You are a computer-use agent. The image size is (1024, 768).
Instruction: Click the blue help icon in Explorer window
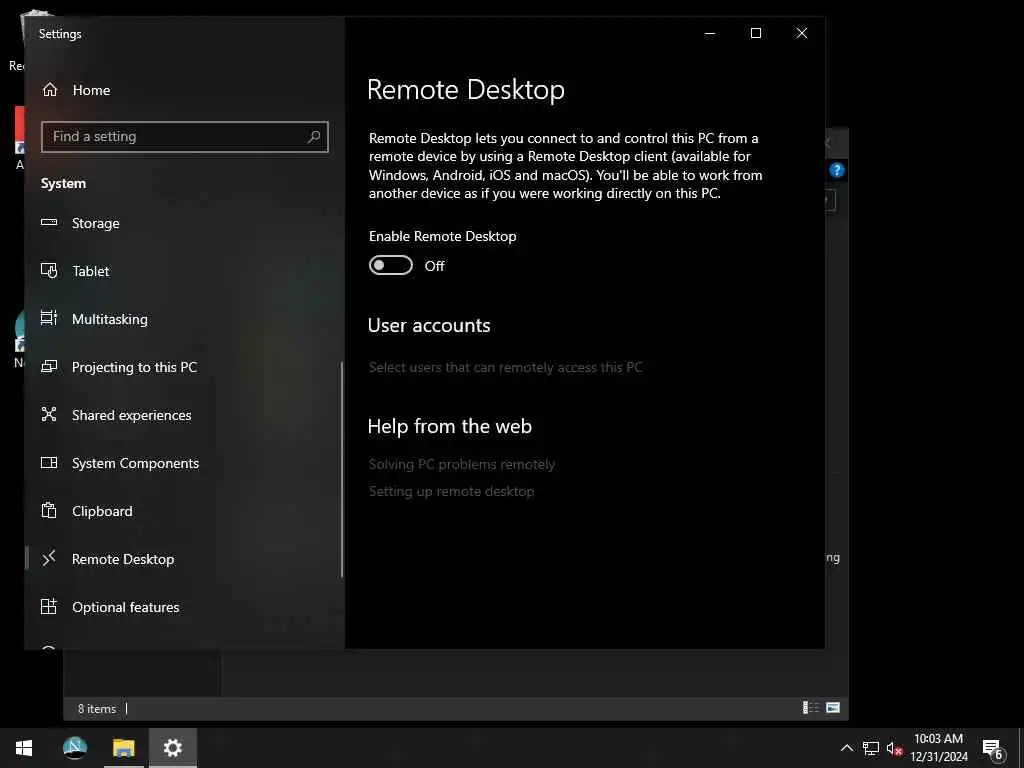point(837,170)
